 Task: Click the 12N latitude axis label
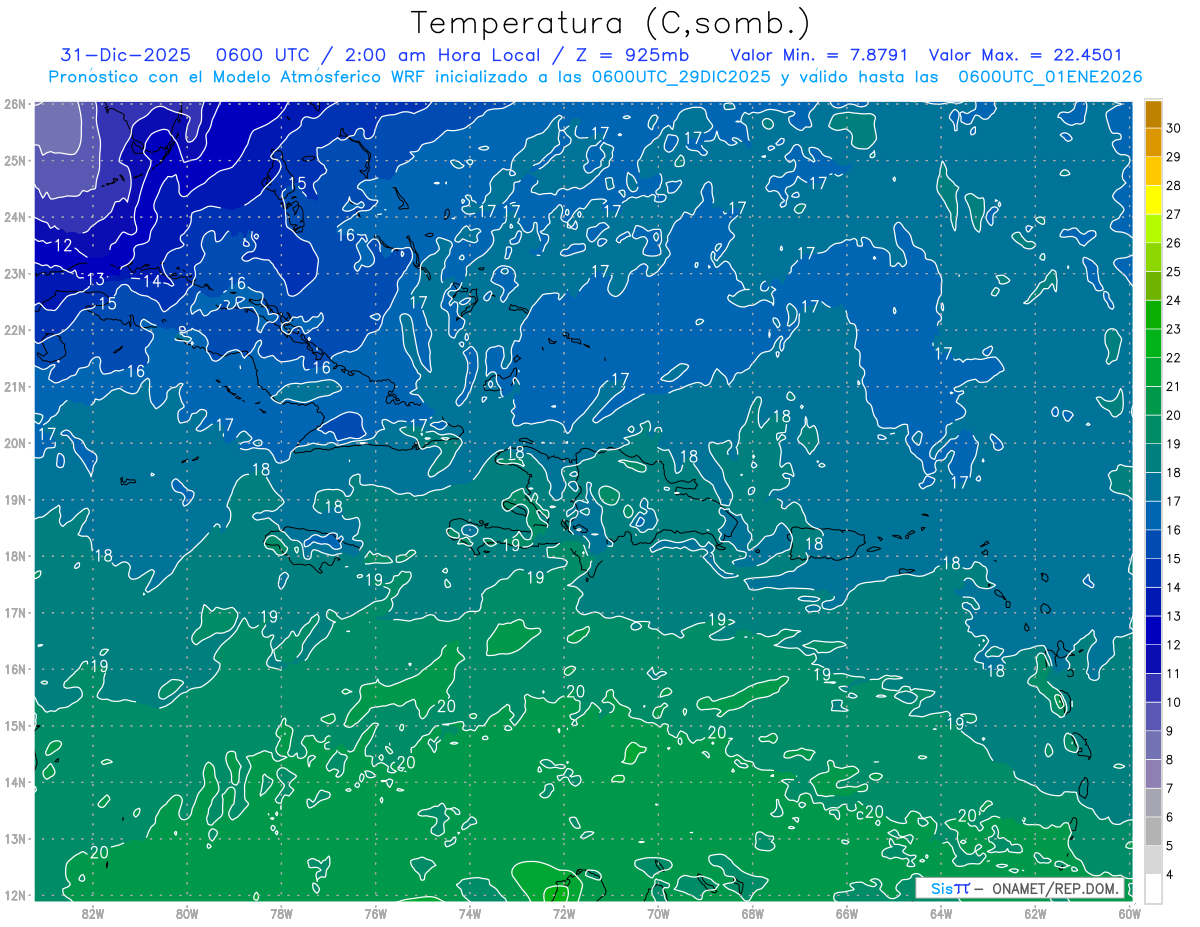click(x=14, y=895)
